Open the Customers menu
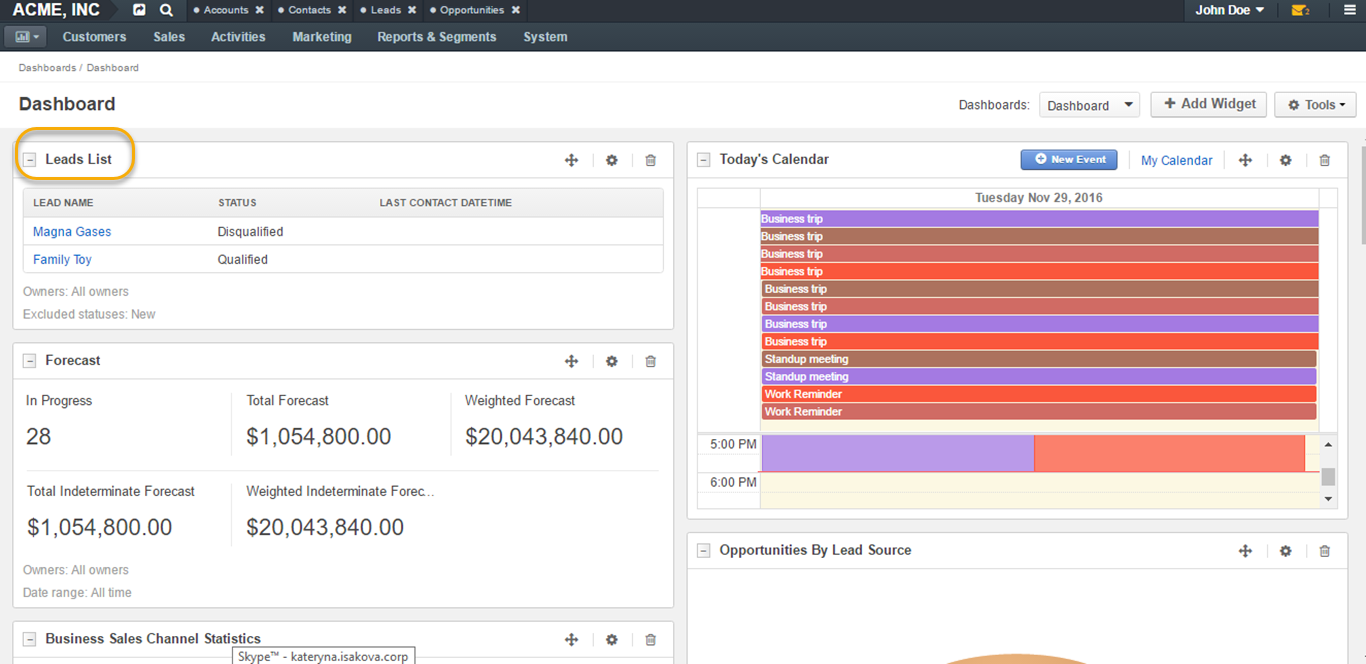Viewport: 1366px width, 664px height. pos(94,37)
